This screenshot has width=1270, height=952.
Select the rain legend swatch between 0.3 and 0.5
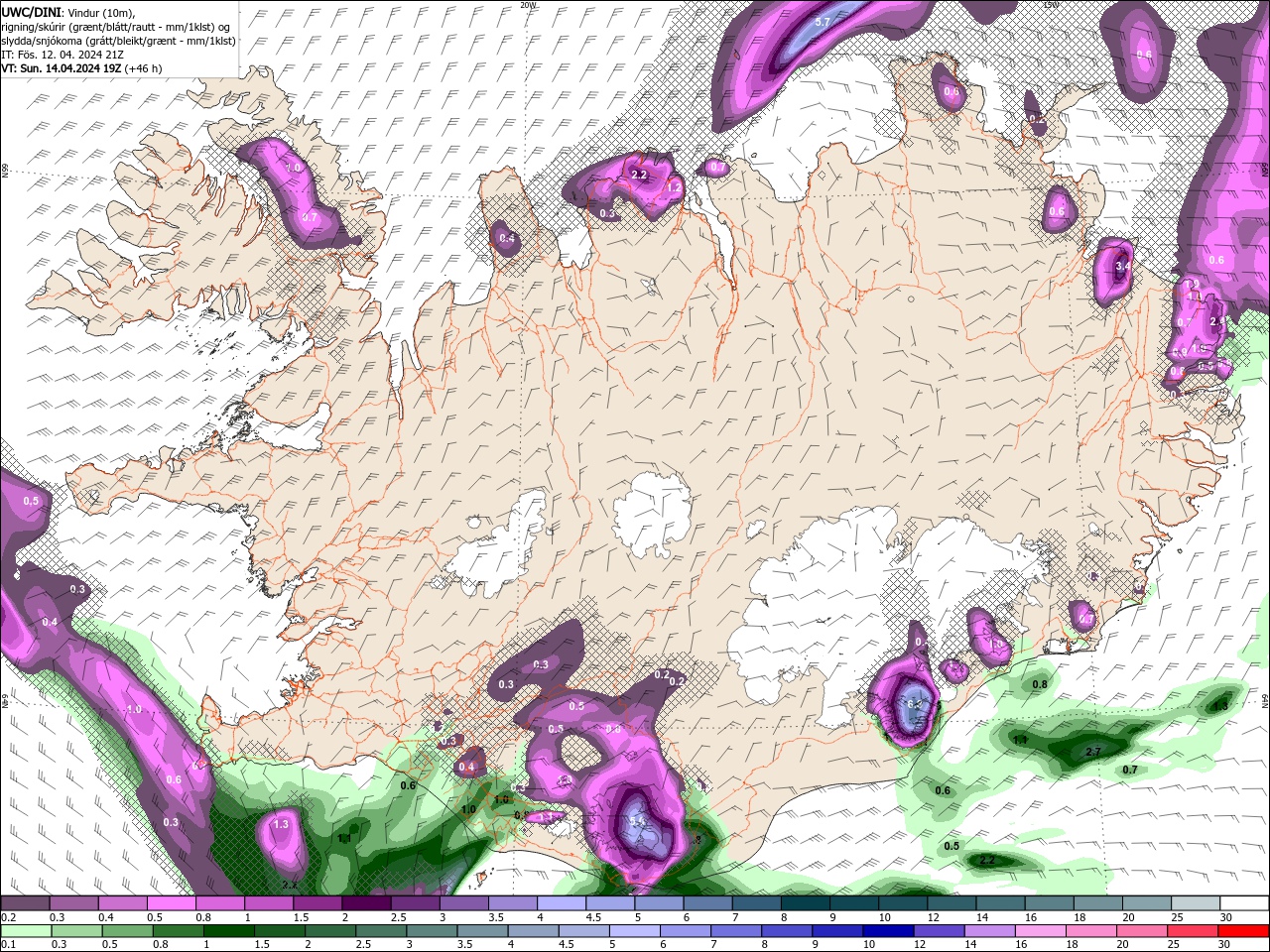(75, 931)
